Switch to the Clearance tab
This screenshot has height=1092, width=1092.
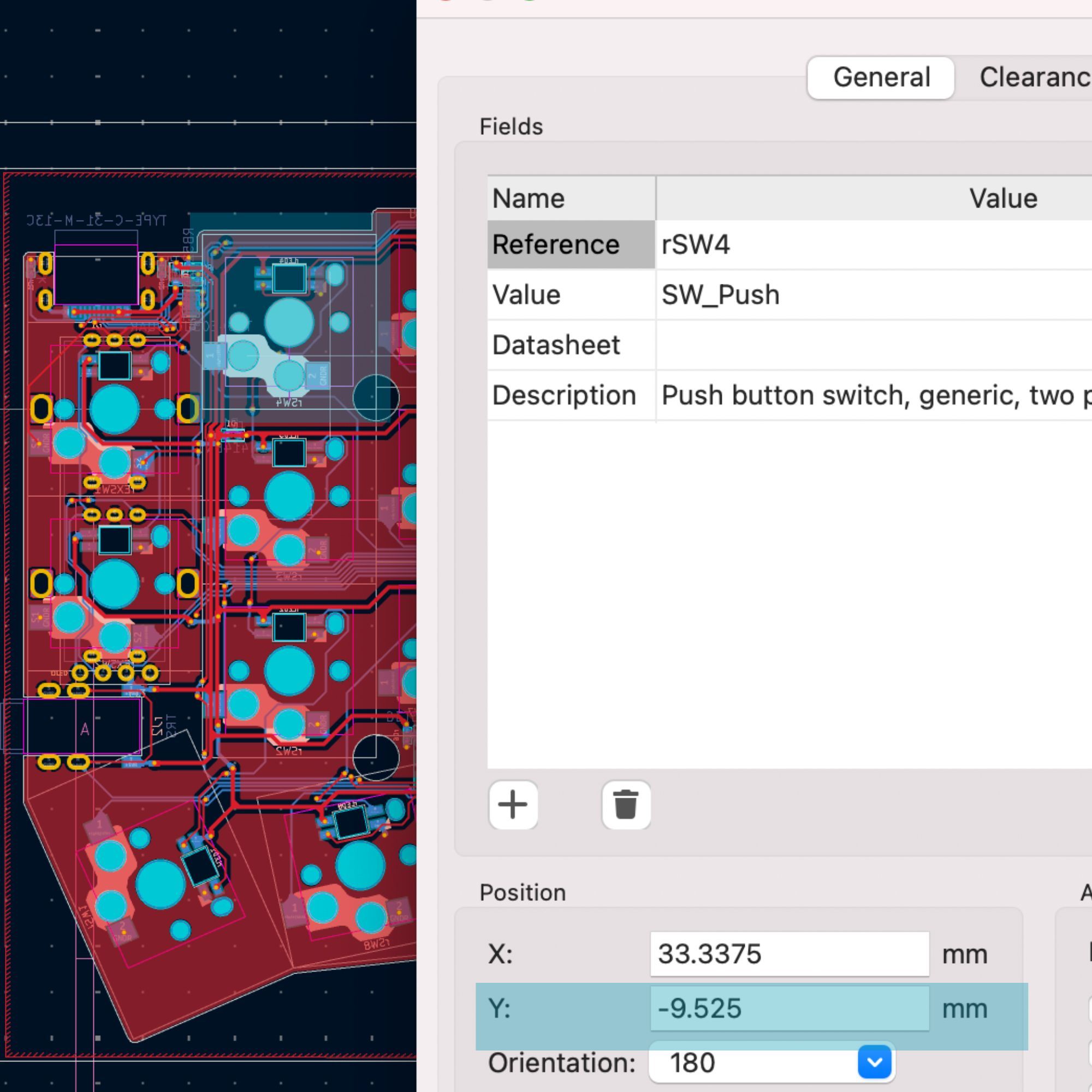tap(1034, 78)
